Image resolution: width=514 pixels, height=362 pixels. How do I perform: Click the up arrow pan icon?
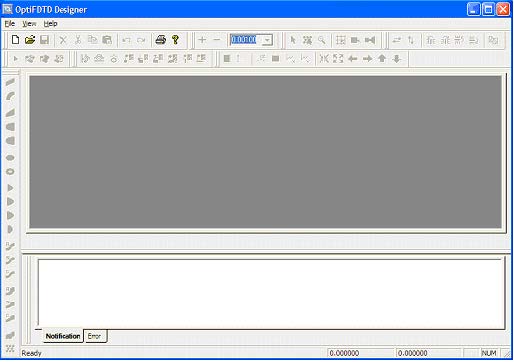[x=382, y=59]
